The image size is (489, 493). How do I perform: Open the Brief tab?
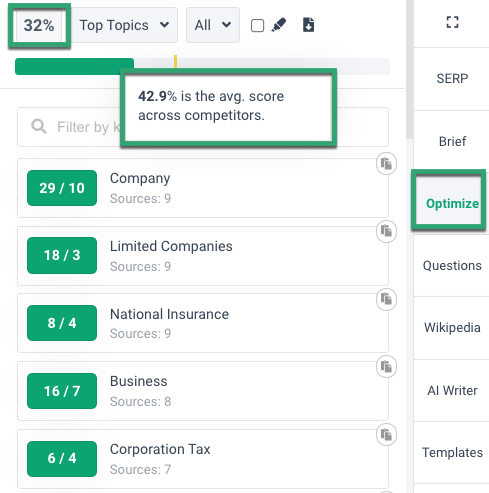[452, 141]
